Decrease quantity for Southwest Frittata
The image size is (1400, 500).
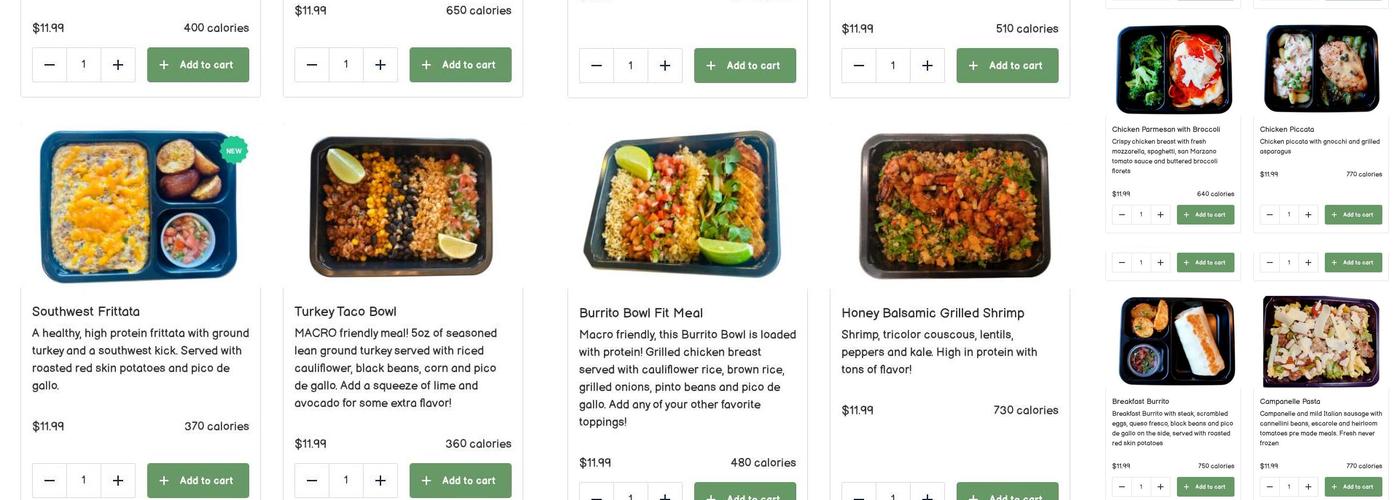pyautogui.click(x=49, y=480)
